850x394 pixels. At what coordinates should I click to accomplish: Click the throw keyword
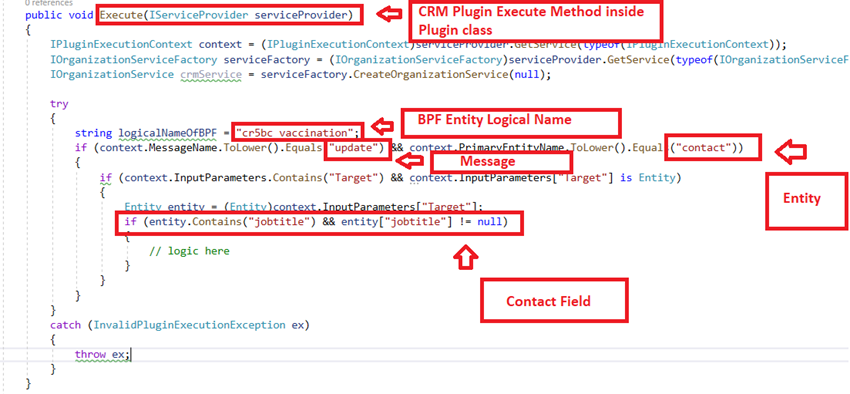coord(91,354)
